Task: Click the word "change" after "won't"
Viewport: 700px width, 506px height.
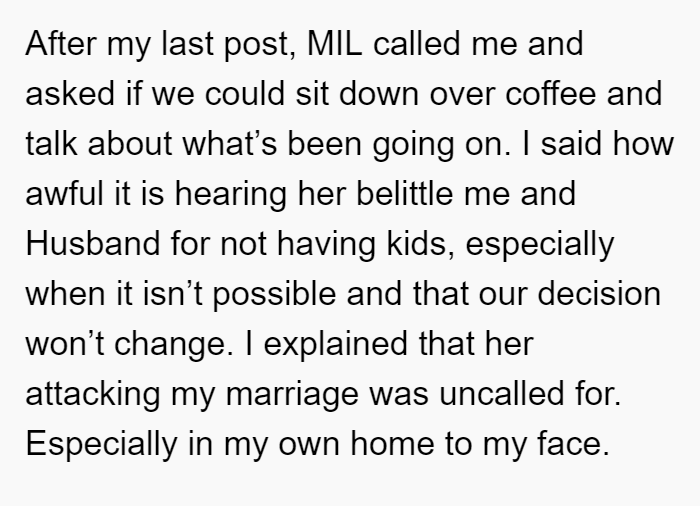Action: pyautogui.click(x=170, y=344)
